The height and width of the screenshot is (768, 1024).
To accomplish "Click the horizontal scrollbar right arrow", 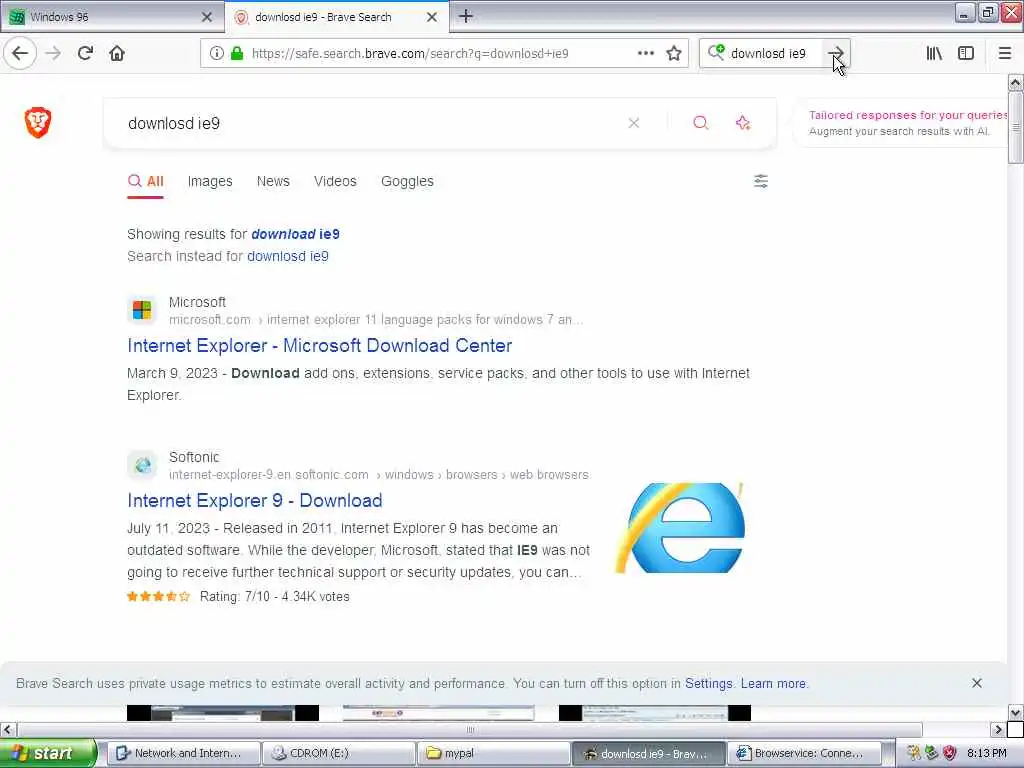I will (998, 729).
